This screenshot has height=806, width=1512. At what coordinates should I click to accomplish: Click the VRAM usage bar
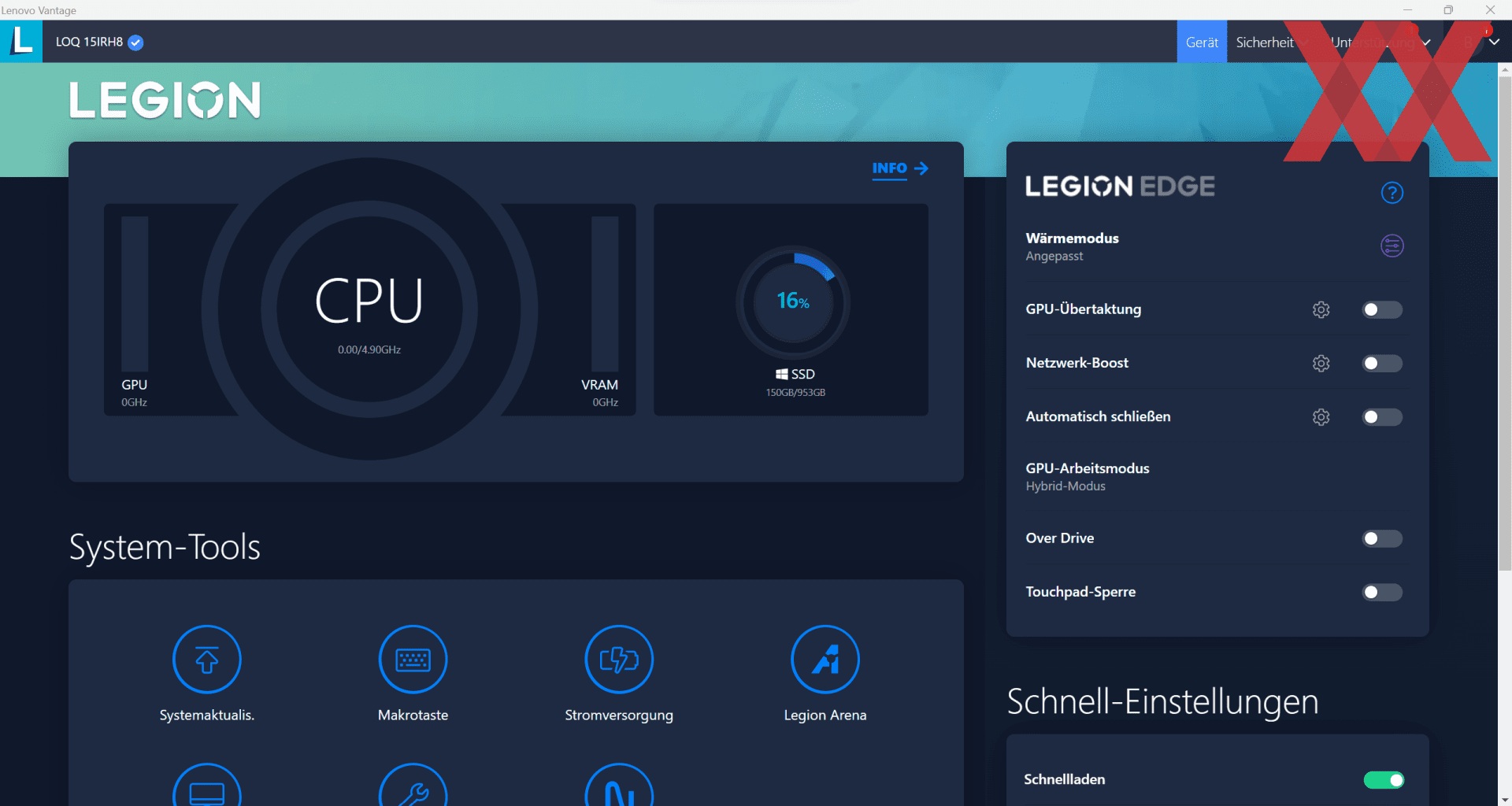pyautogui.click(x=605, y=294)
